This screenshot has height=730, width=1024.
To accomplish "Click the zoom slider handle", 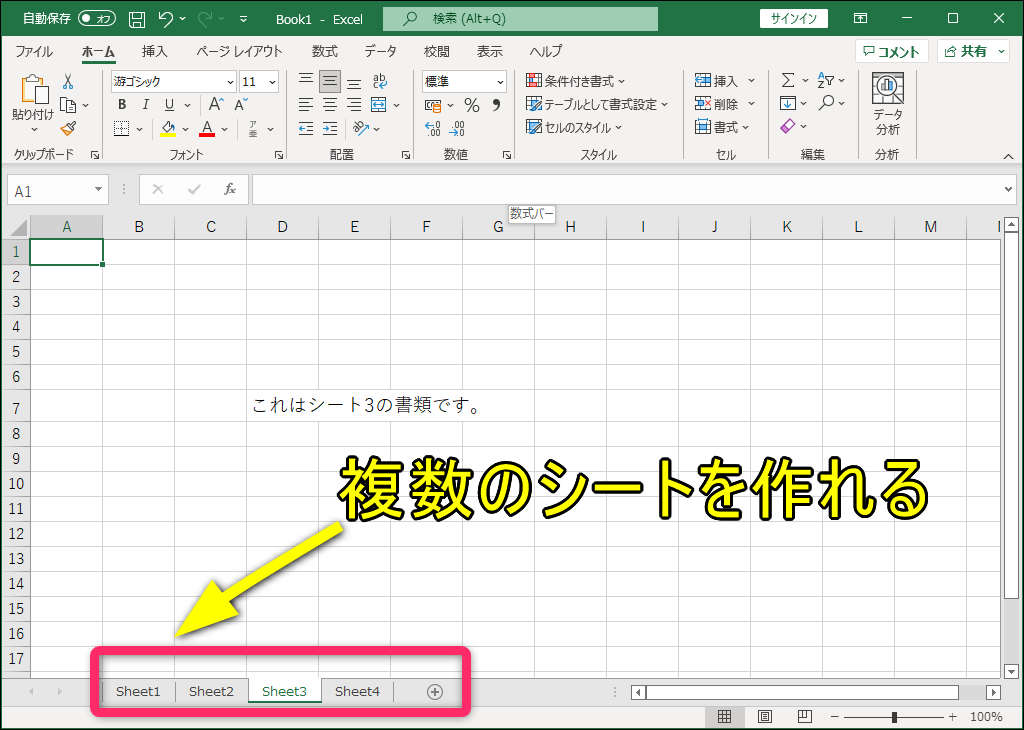I will coord(894,717).
